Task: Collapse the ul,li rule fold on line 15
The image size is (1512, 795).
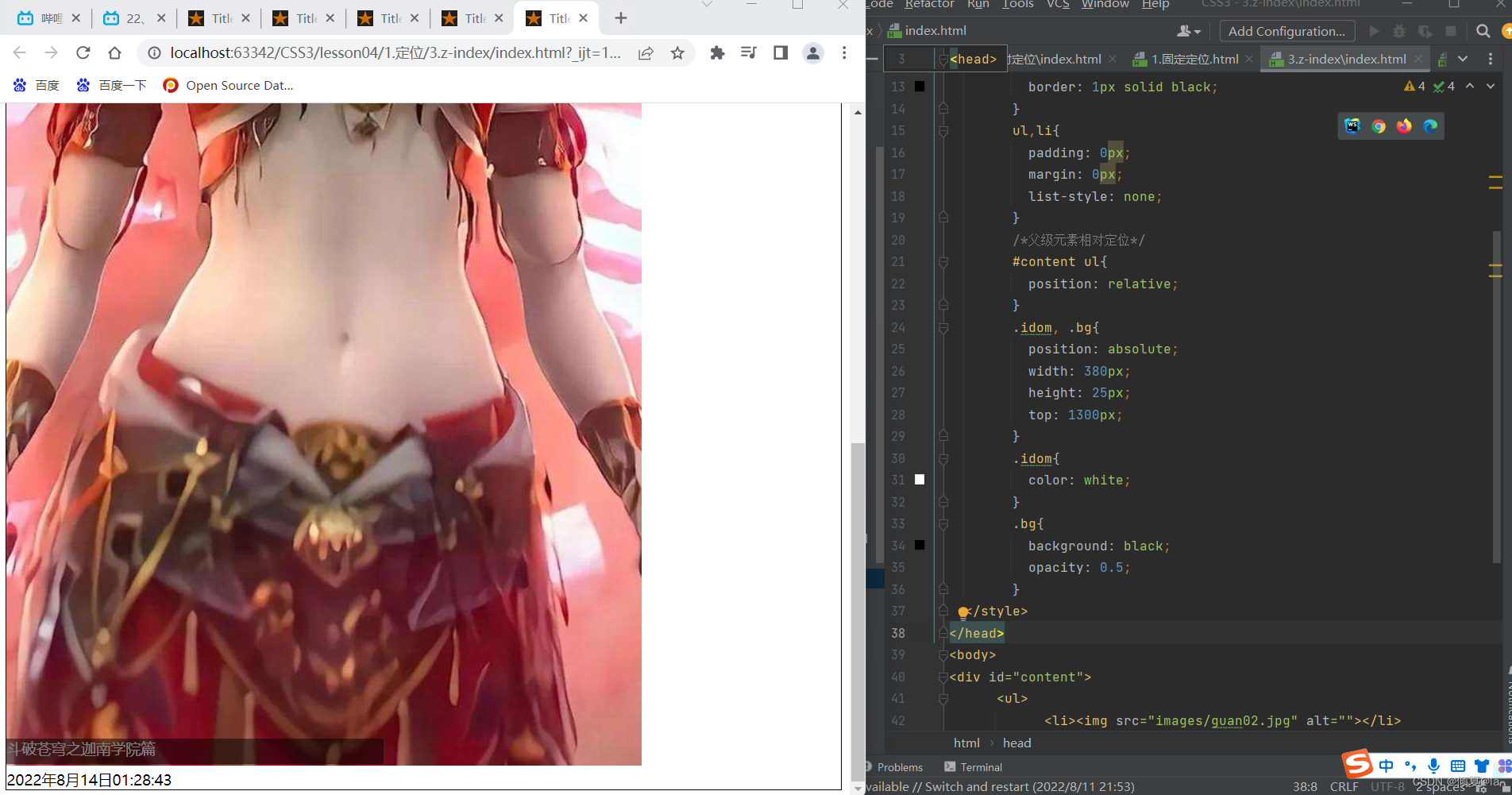Action: (x=943, y=130)
